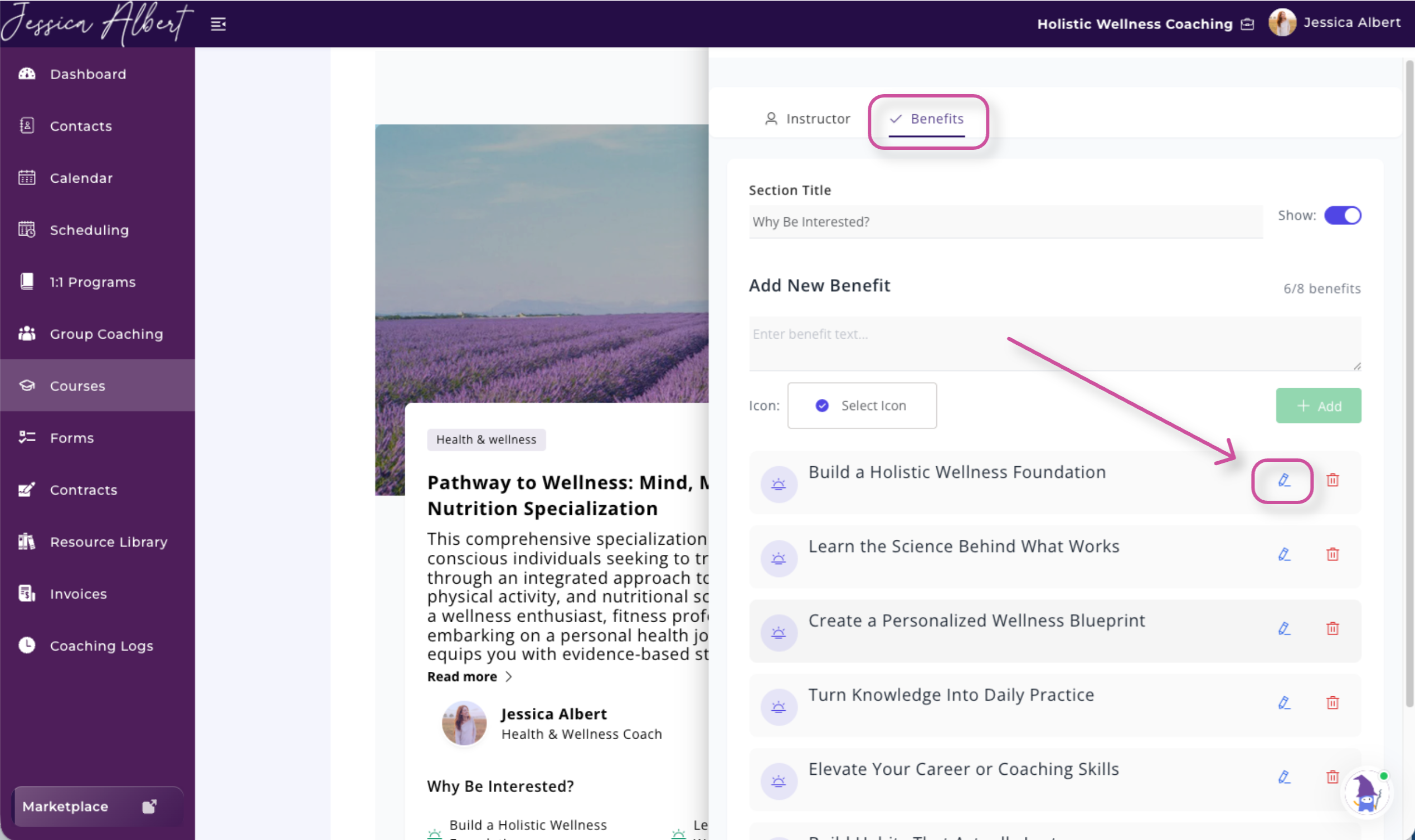The height and width of the screenshot is (840, 1415).
Task: Click the Calendar icon in sidebar
Action: tap(27, 178)
